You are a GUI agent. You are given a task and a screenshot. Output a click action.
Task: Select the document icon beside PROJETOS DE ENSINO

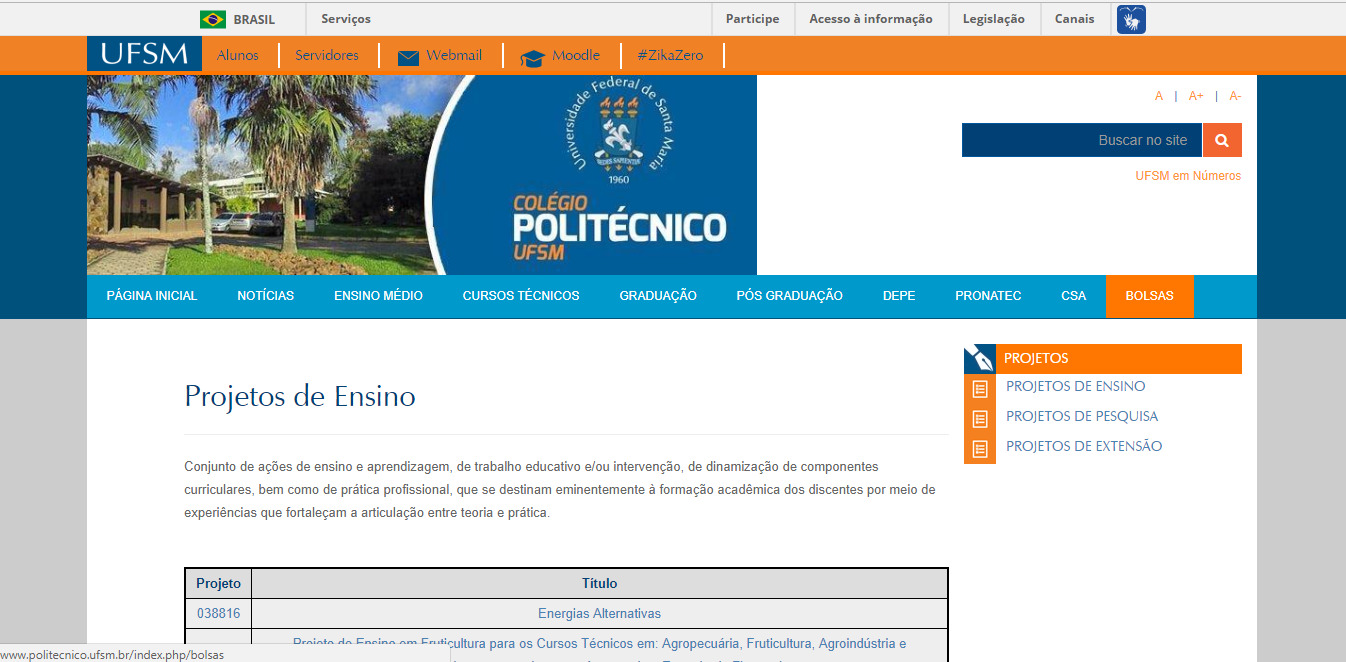[x=980, y=389]
